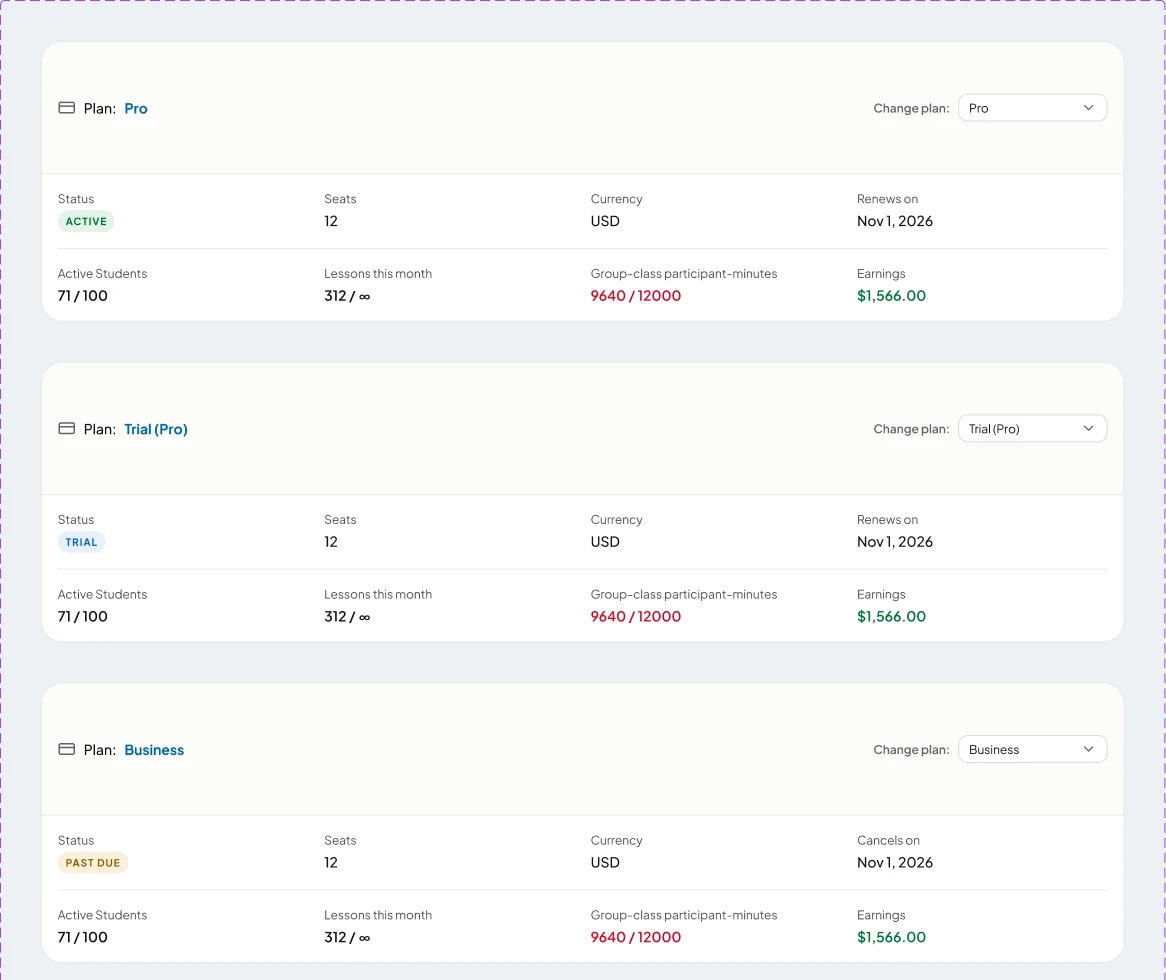Viewport: 1166px width, 980px height.
Task: Click the Cancels on label in Business card
Action: click(888, 840)
